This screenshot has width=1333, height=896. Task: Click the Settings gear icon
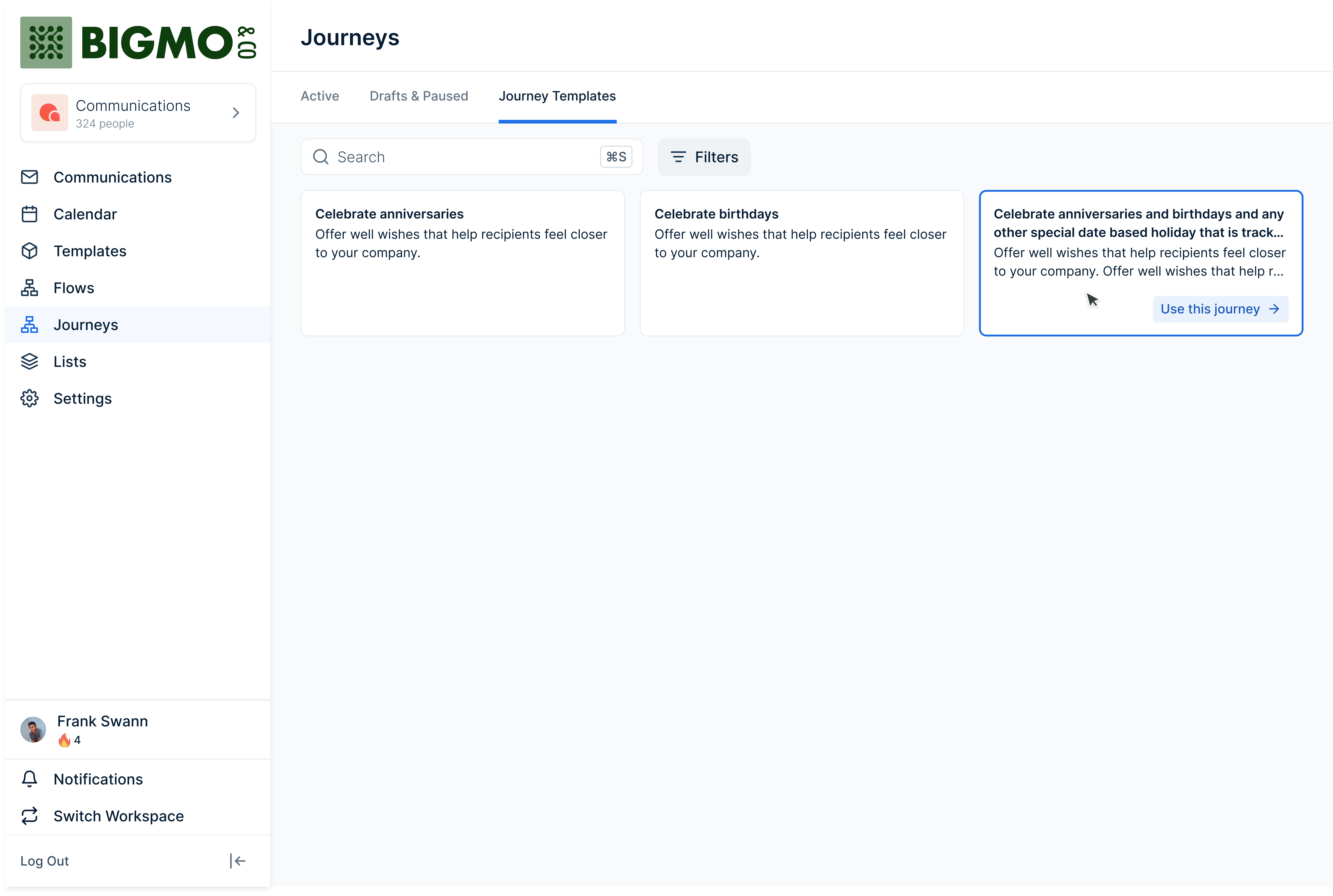[29, 398]
